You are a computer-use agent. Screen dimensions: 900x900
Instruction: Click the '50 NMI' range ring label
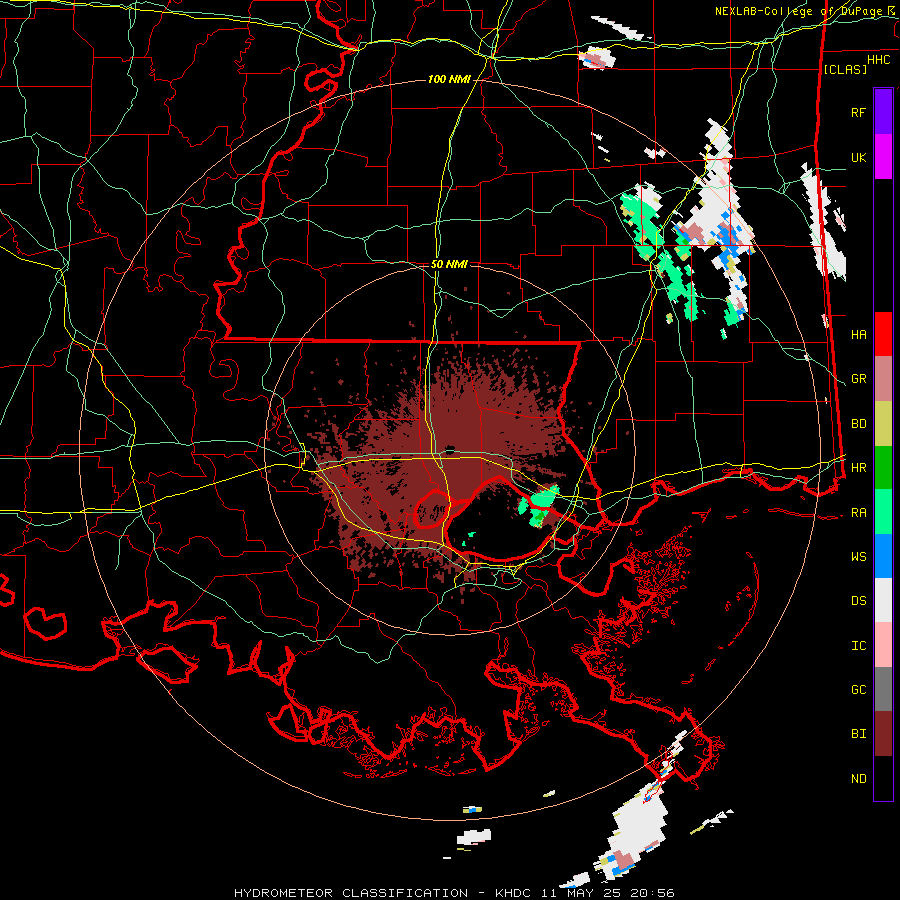(449, 264)
